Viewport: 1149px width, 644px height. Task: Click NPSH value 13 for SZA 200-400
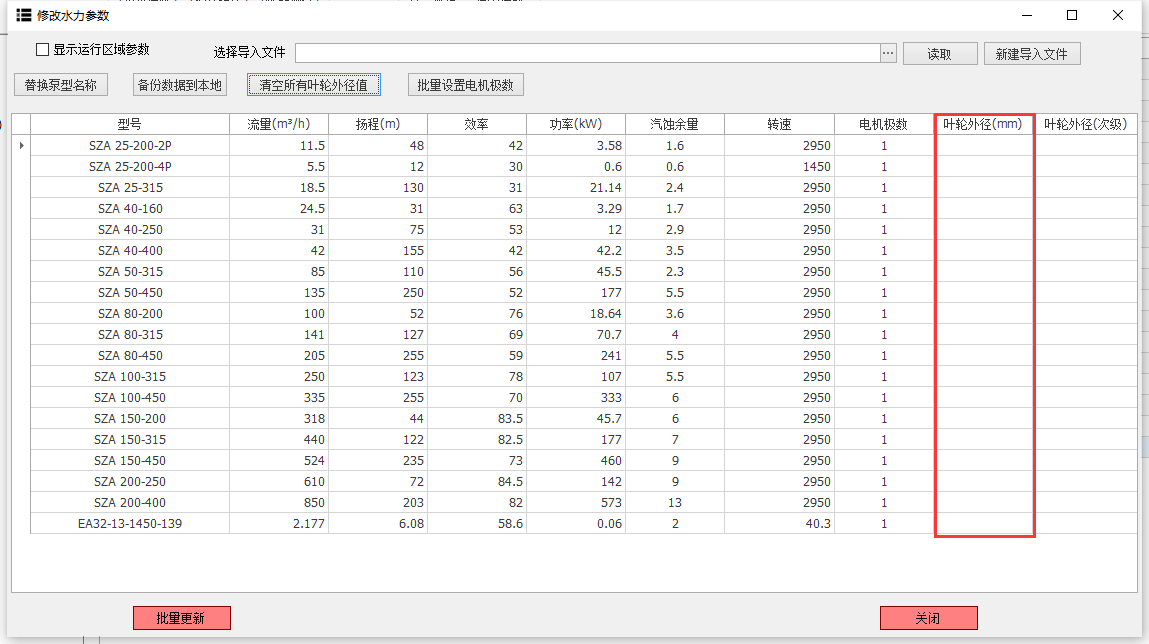[674, 503]
